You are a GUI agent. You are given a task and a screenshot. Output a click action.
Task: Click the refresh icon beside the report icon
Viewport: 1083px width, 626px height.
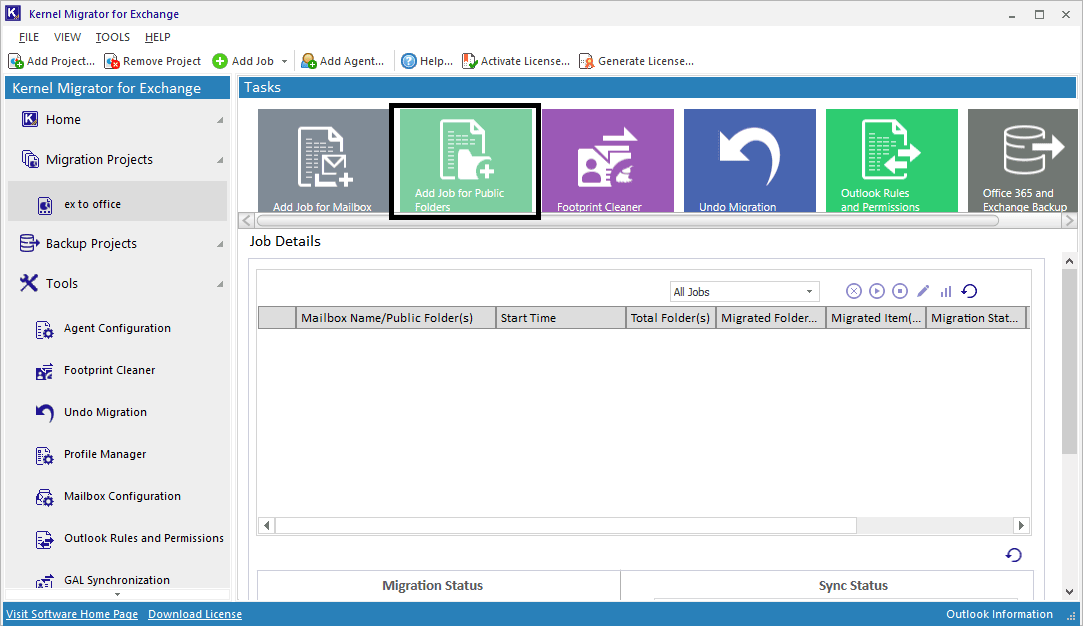(969, 292)
